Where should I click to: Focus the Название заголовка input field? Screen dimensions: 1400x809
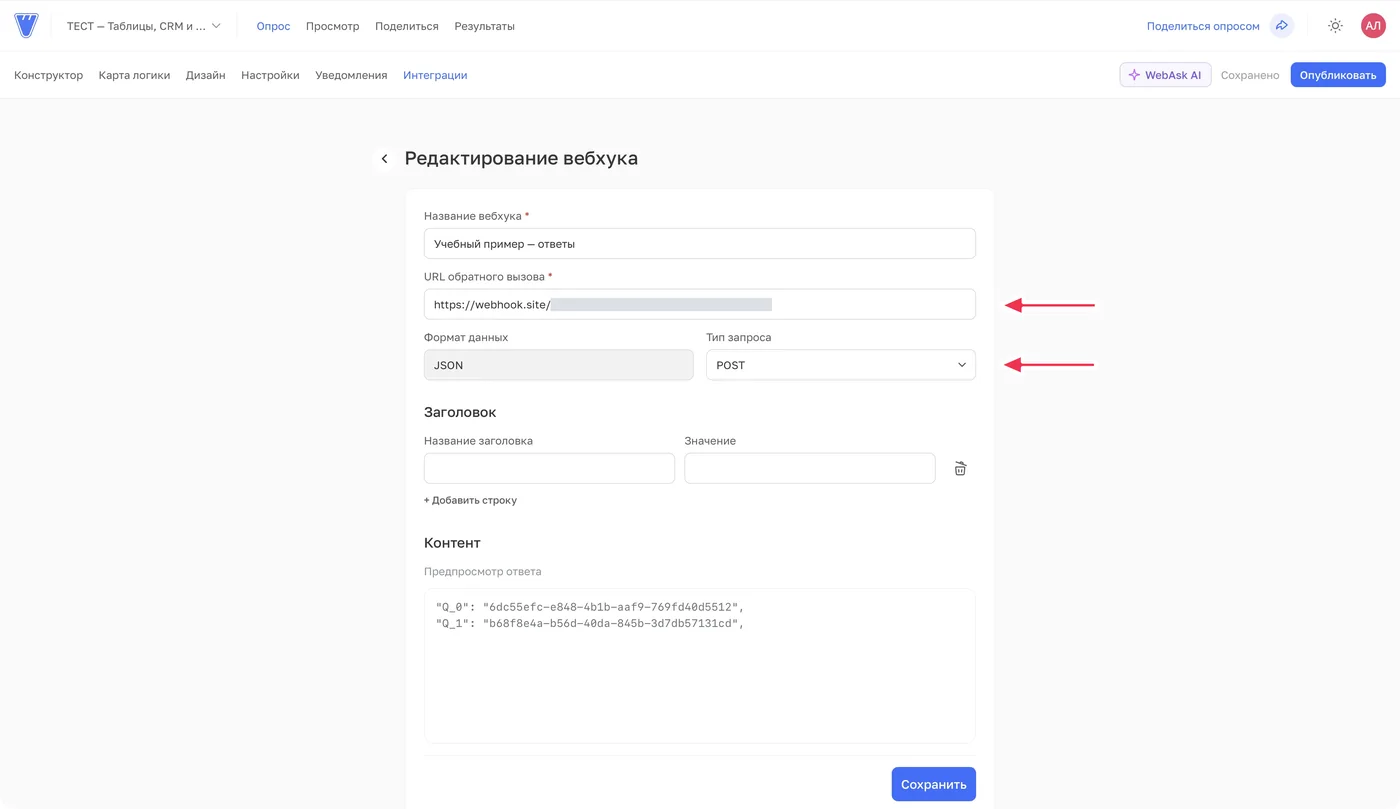tap(549, 468)
